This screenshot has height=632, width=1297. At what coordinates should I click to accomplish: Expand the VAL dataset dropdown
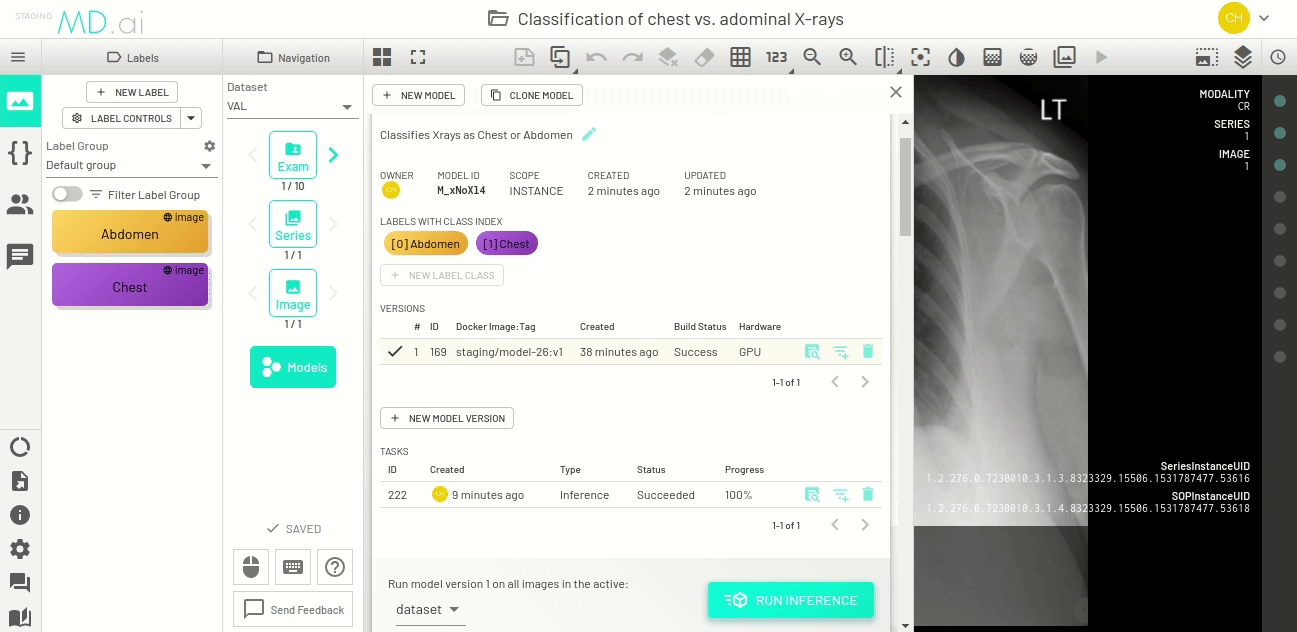pos(291,107)
